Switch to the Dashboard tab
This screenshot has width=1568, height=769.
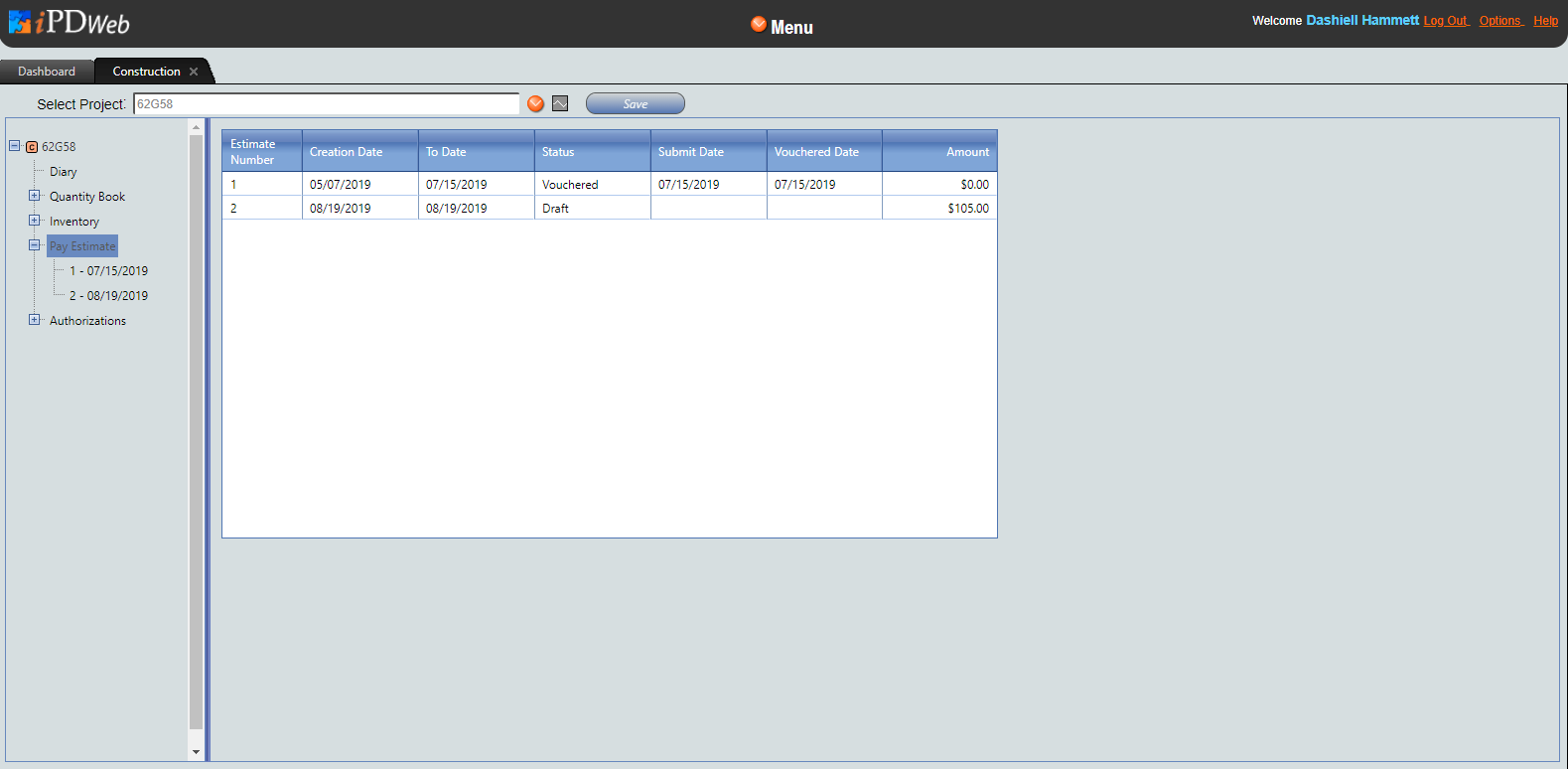[x=47, y=72]
